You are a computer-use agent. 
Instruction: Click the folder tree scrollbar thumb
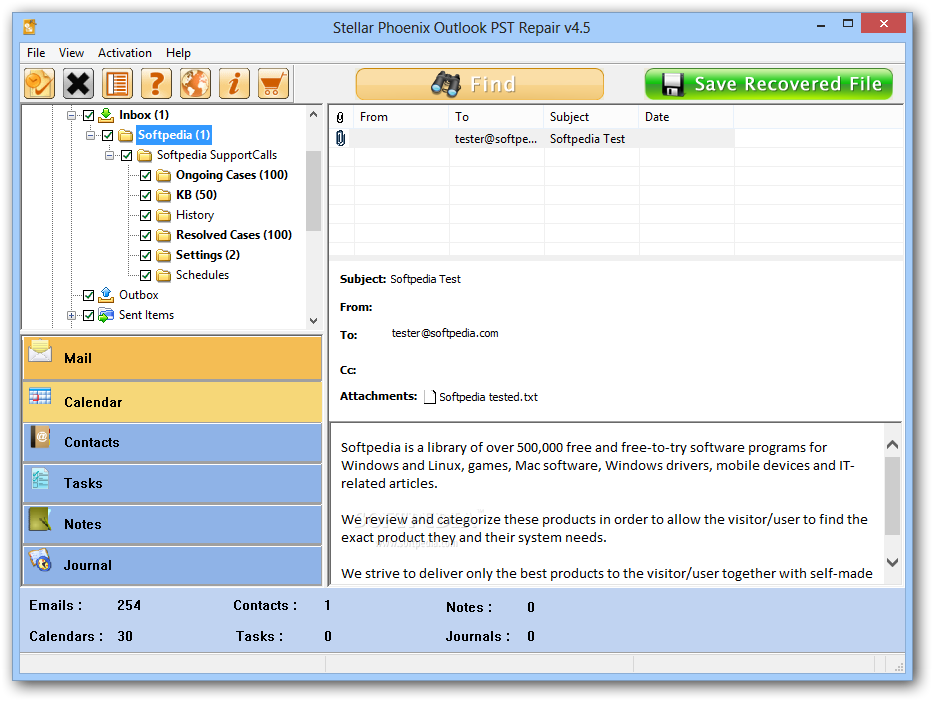pyautogui.click(x=314, y=190)
